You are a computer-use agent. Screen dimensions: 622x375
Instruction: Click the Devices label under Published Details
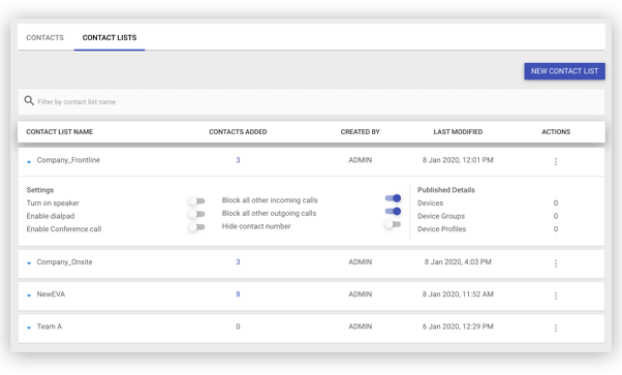[x=430, y=203]
